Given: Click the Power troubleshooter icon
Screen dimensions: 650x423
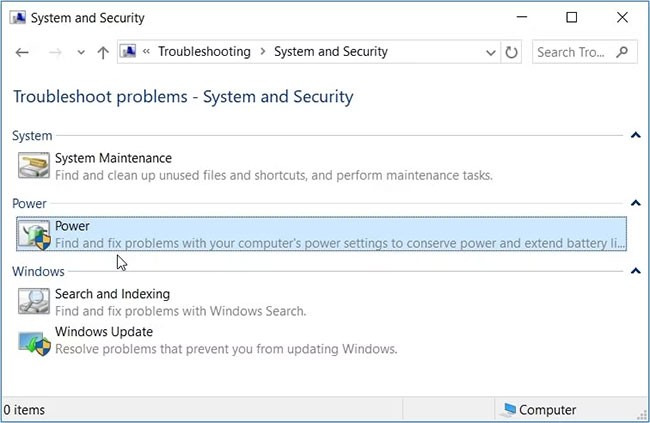Looking at the screenshot, I should point(33,234).
